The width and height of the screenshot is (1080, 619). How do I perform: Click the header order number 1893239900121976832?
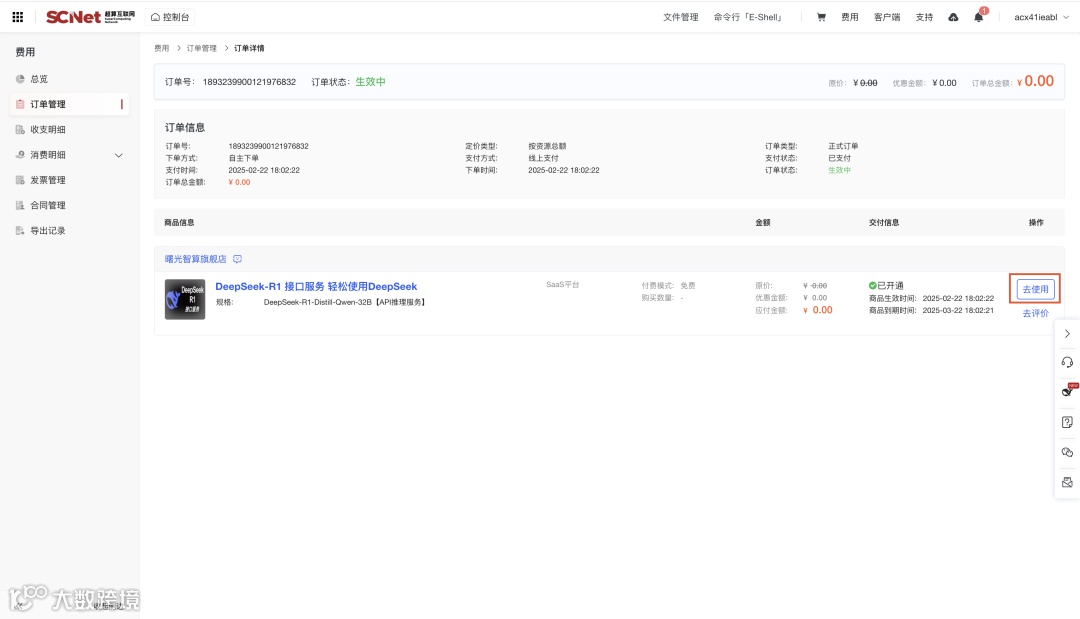pyautogui.click(x=249, y=82)
